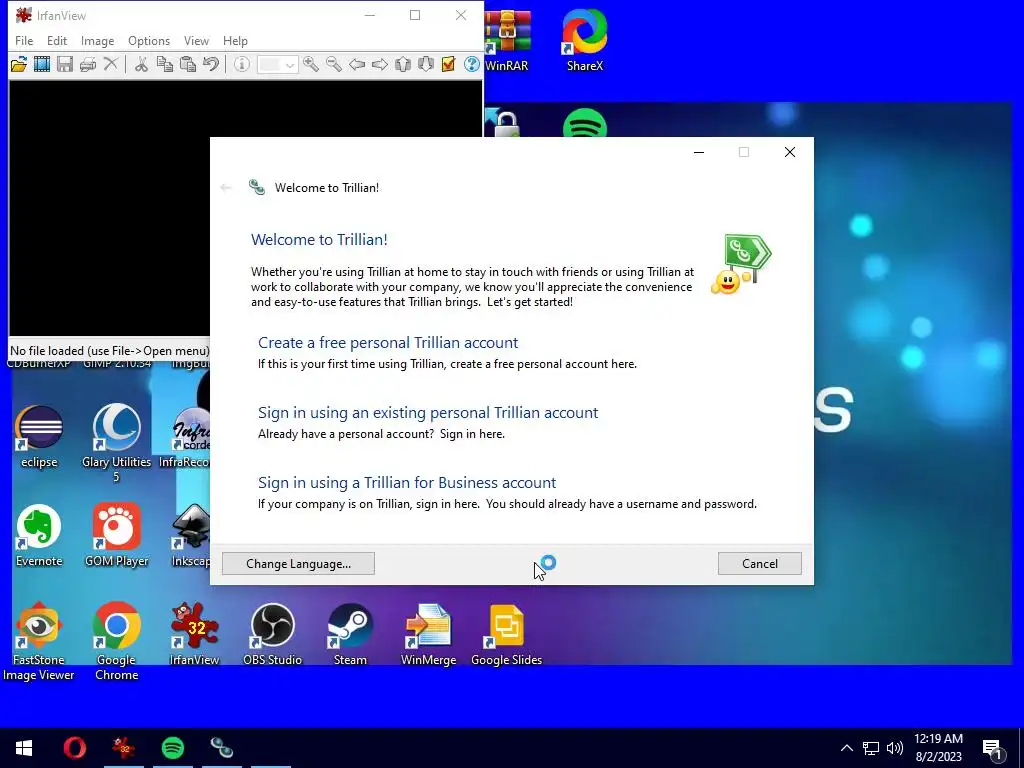Click the Glary Utilities 5 desktop shortcut
The height and width of the screenshot is (768, 1024).
(116, 443)
